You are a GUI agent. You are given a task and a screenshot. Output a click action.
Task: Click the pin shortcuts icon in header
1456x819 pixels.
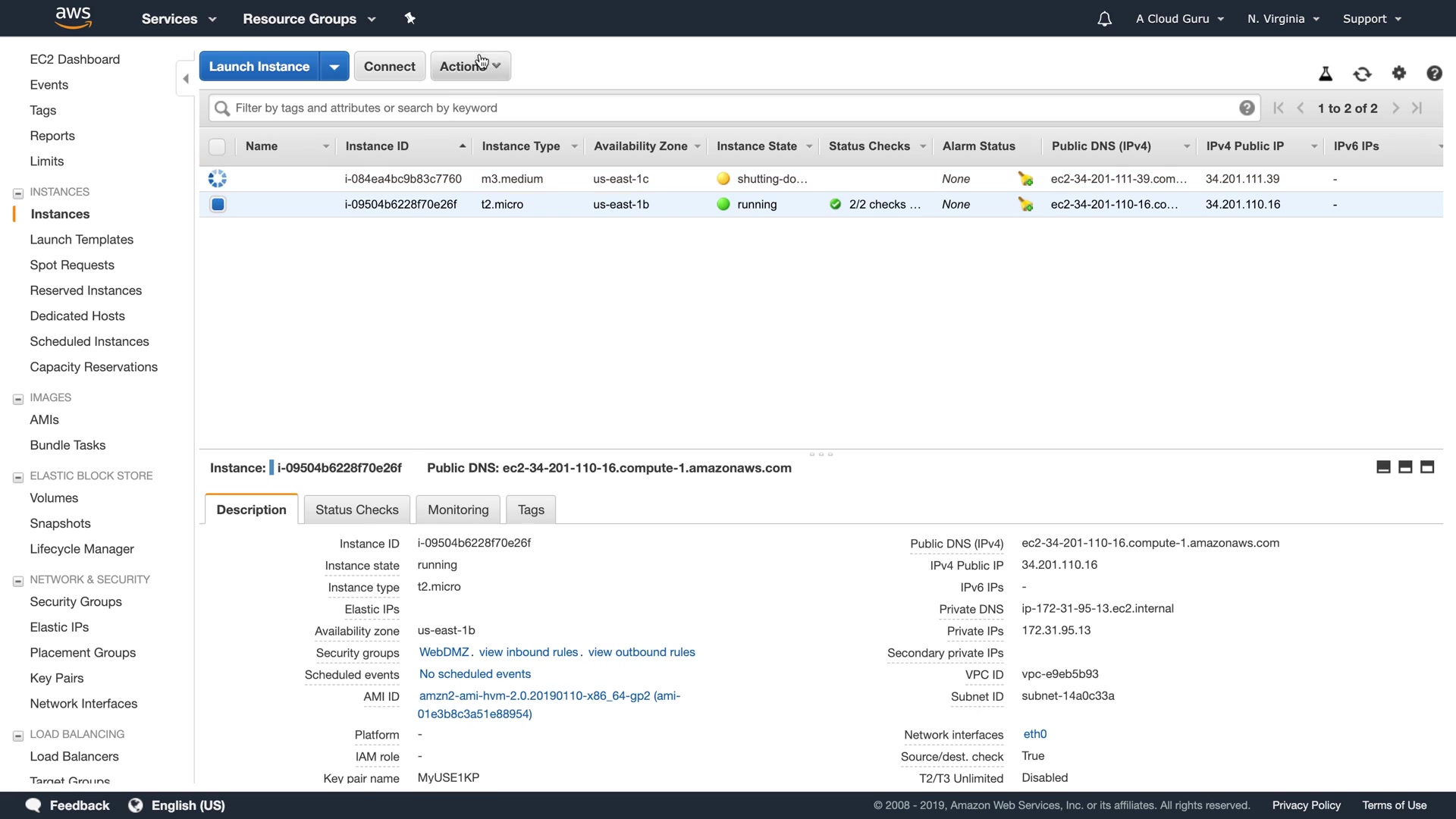tap(410, 18)
